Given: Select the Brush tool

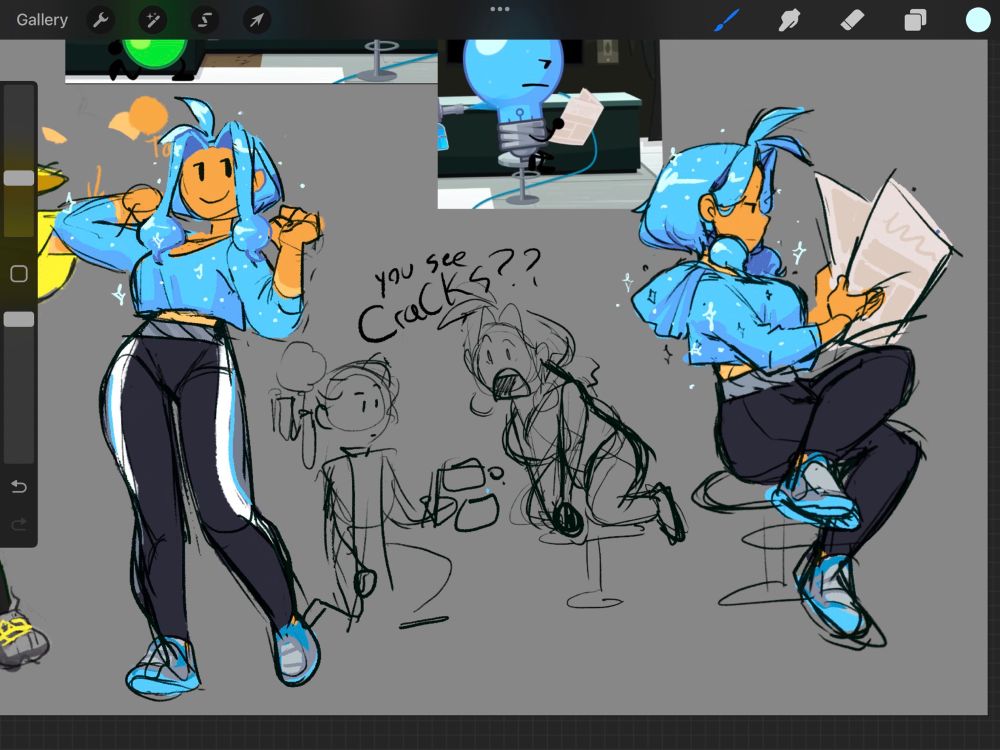Looking at the screenshot, I should (x=726, y=20).
